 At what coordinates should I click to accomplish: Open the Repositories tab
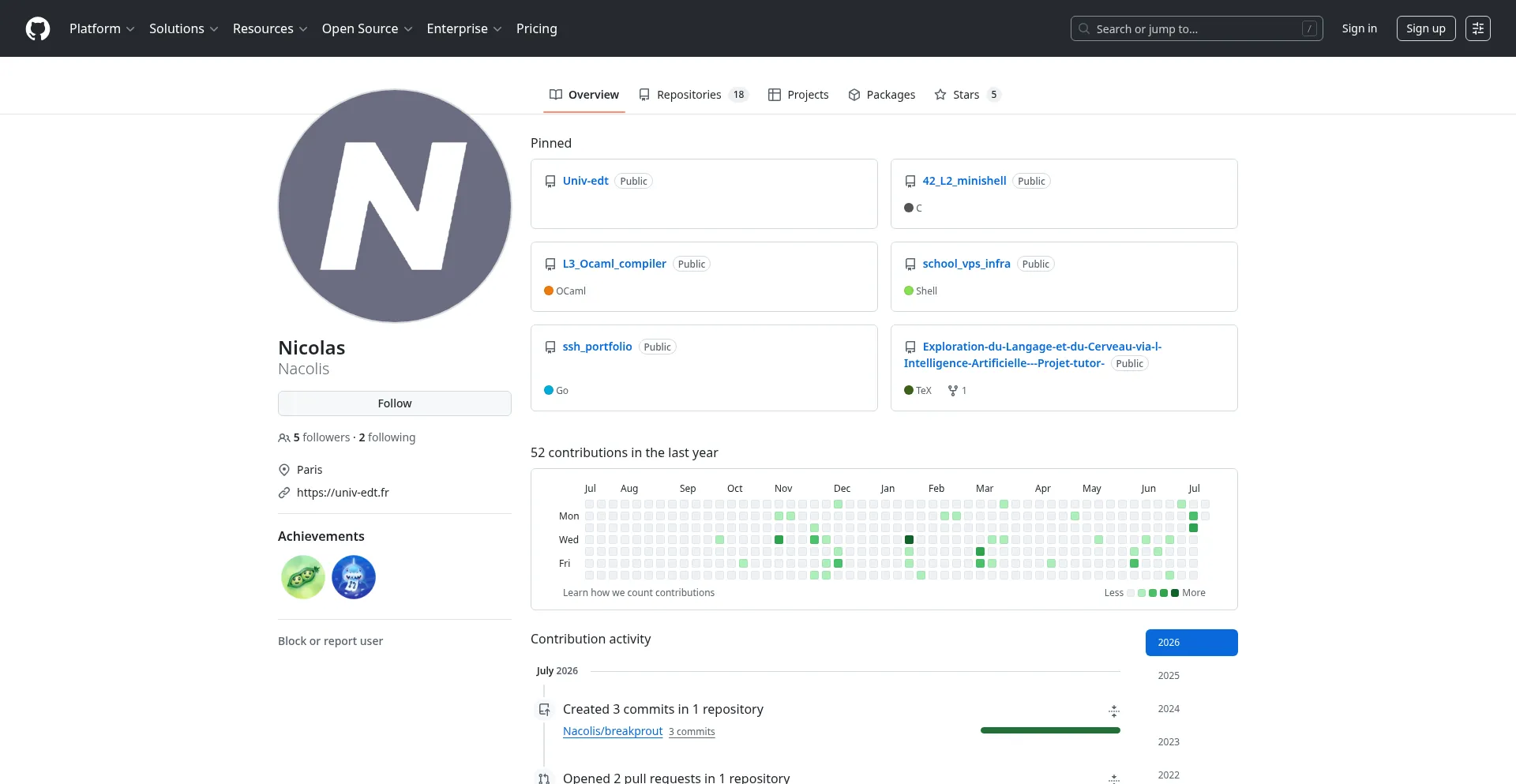tap(693, 95)
